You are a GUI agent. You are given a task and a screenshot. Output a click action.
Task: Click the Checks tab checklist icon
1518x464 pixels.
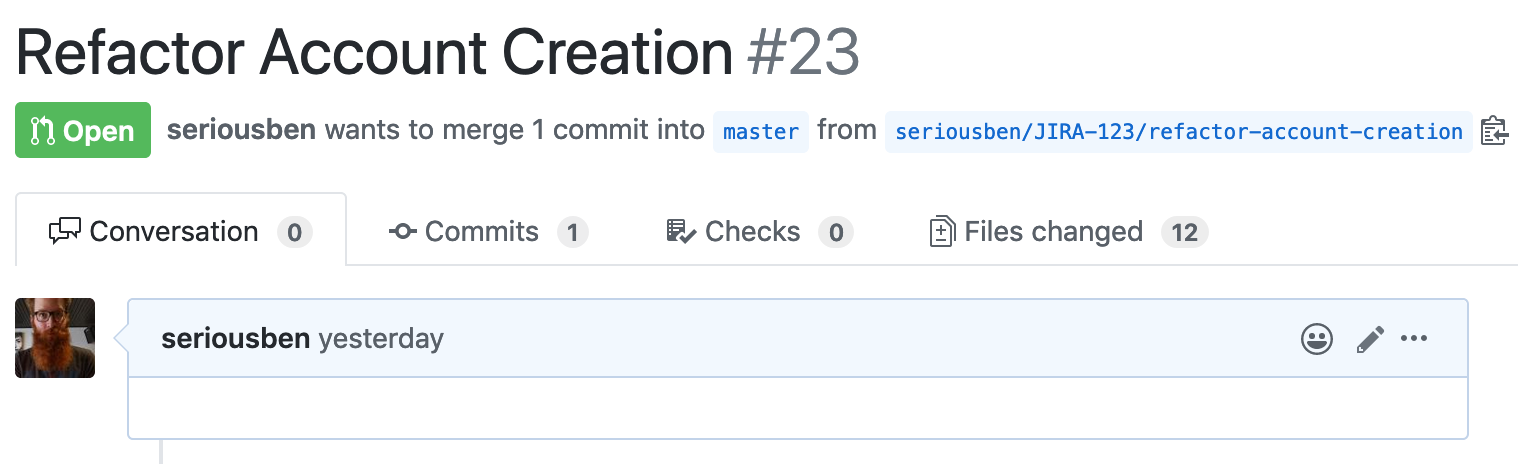[681, 232]
